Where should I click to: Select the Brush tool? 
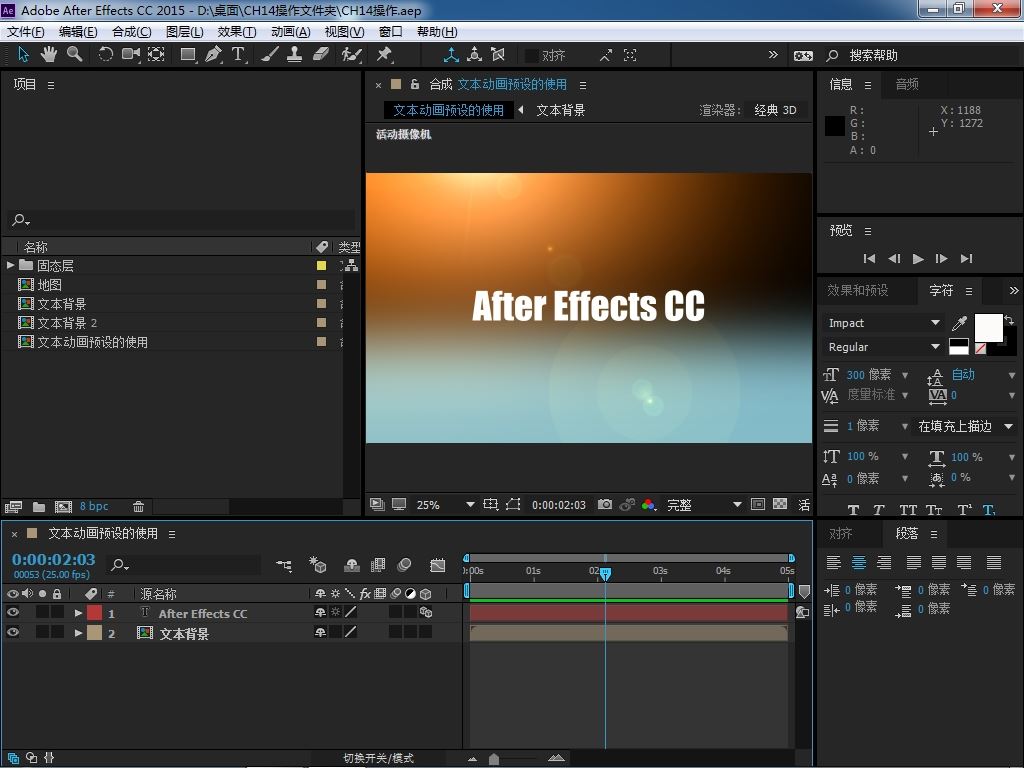(269, 55)
